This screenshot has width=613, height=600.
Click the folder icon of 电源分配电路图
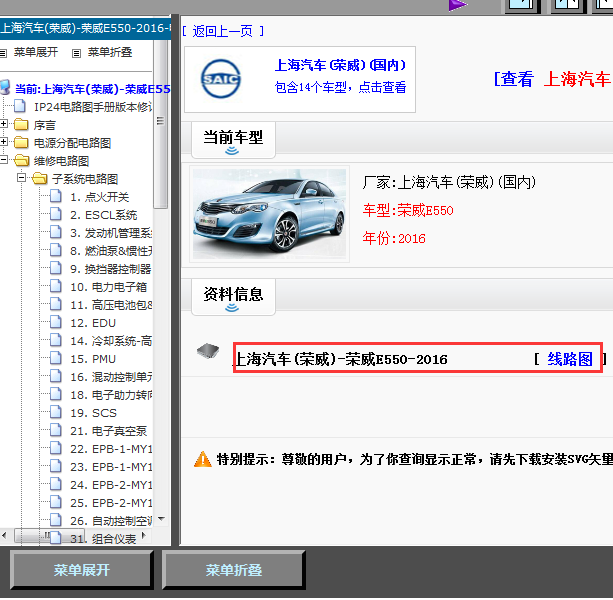pyautogui.click(x=21, y=143)
